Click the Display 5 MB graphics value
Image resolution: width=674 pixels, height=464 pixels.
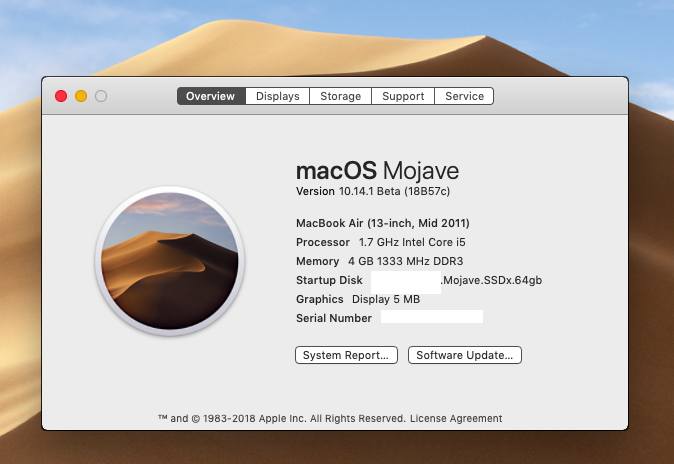386,299
